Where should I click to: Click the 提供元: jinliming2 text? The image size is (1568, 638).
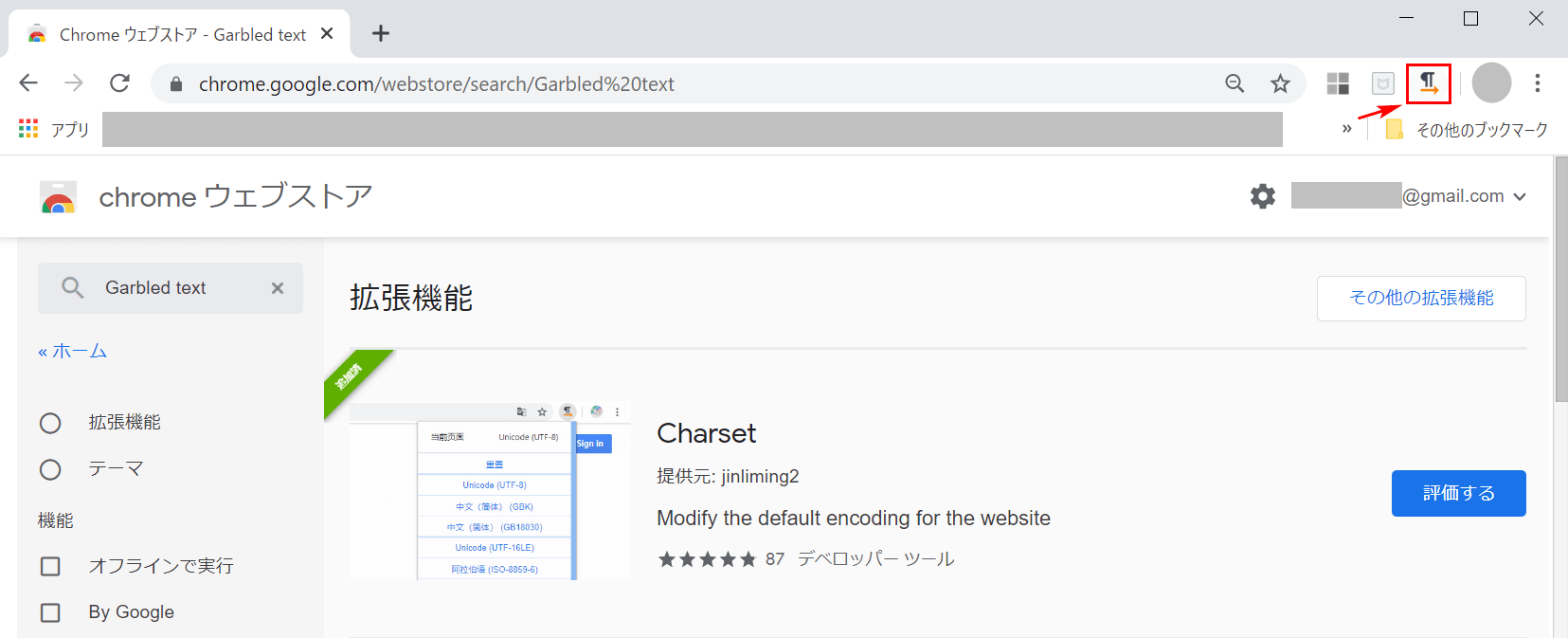click(728, 476)
